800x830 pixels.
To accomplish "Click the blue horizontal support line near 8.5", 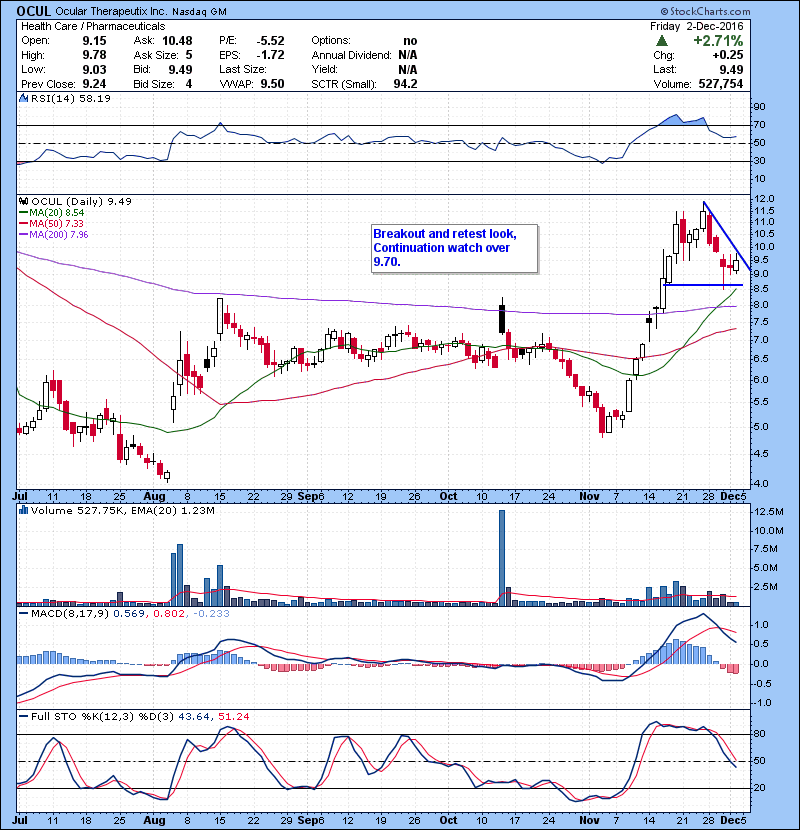I will point(703,285).
